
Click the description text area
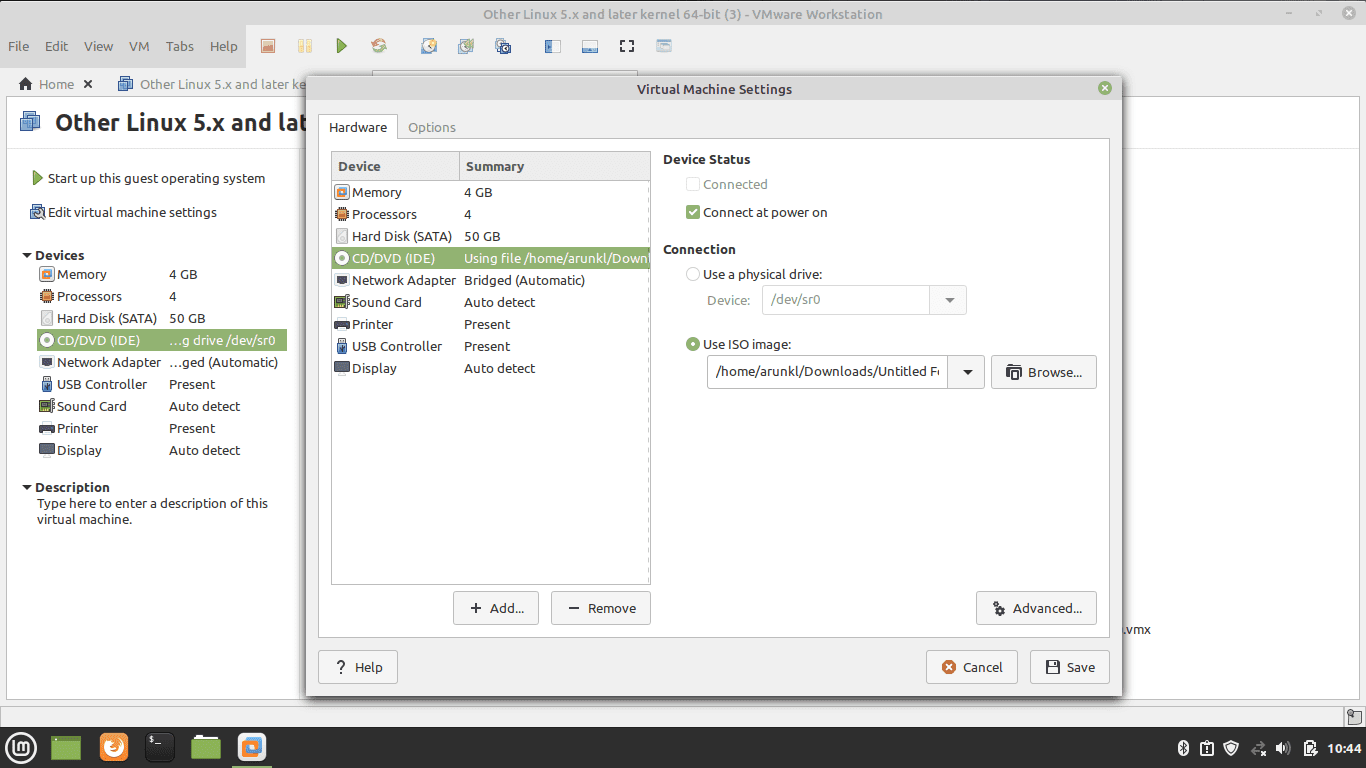pyautogui.click(x=153, y=511)
